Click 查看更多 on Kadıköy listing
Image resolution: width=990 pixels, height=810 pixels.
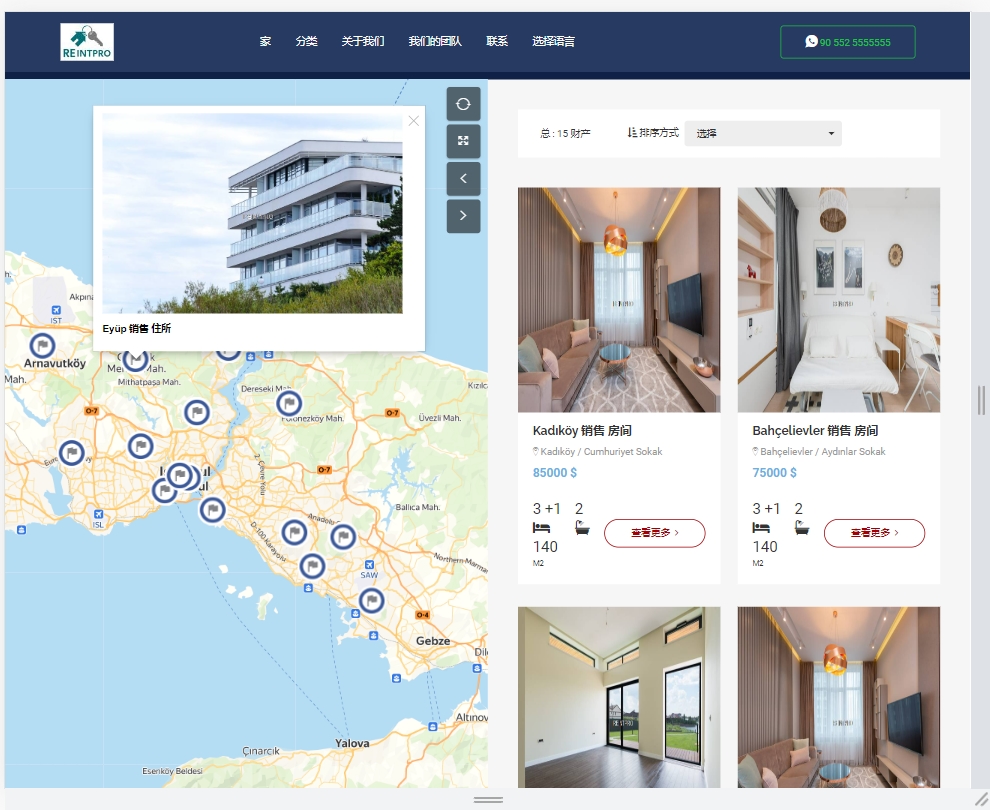(655, 533)
